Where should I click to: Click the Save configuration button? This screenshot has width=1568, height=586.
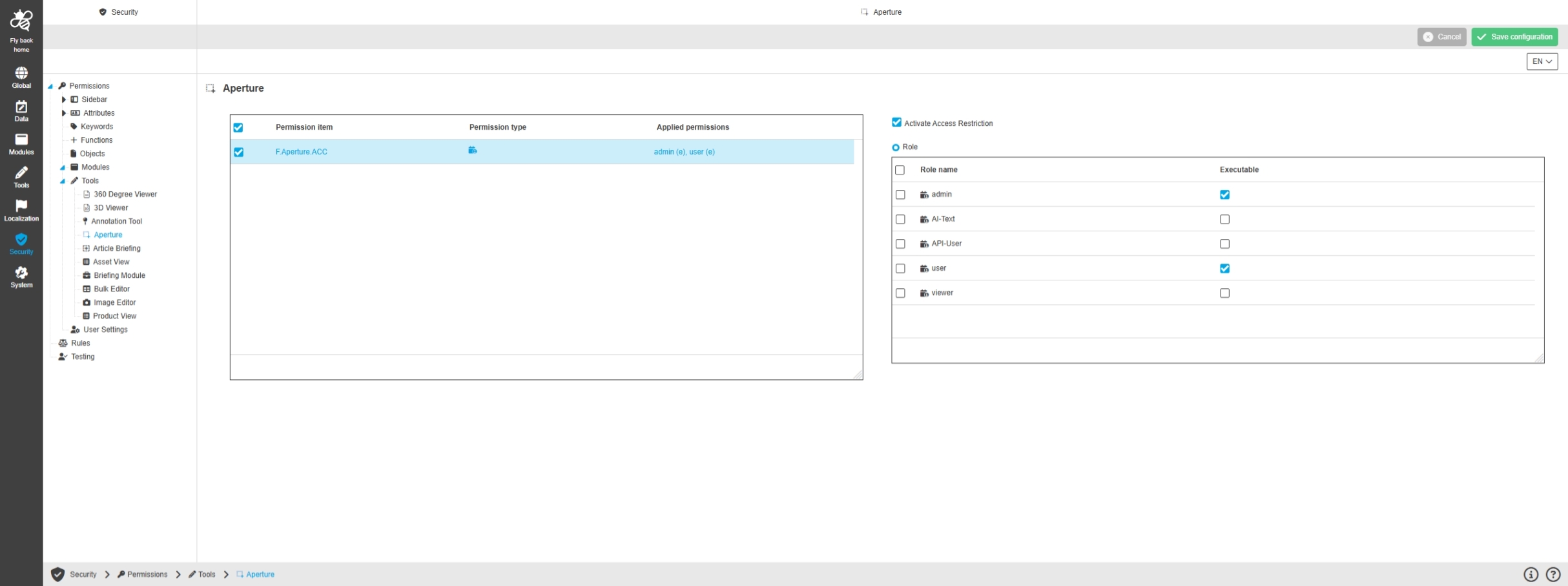tap(1514, 37)
